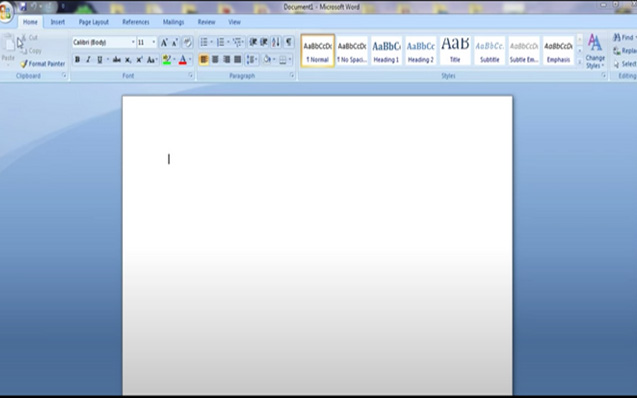Click the Clear Formatting icon

[187, 42]
